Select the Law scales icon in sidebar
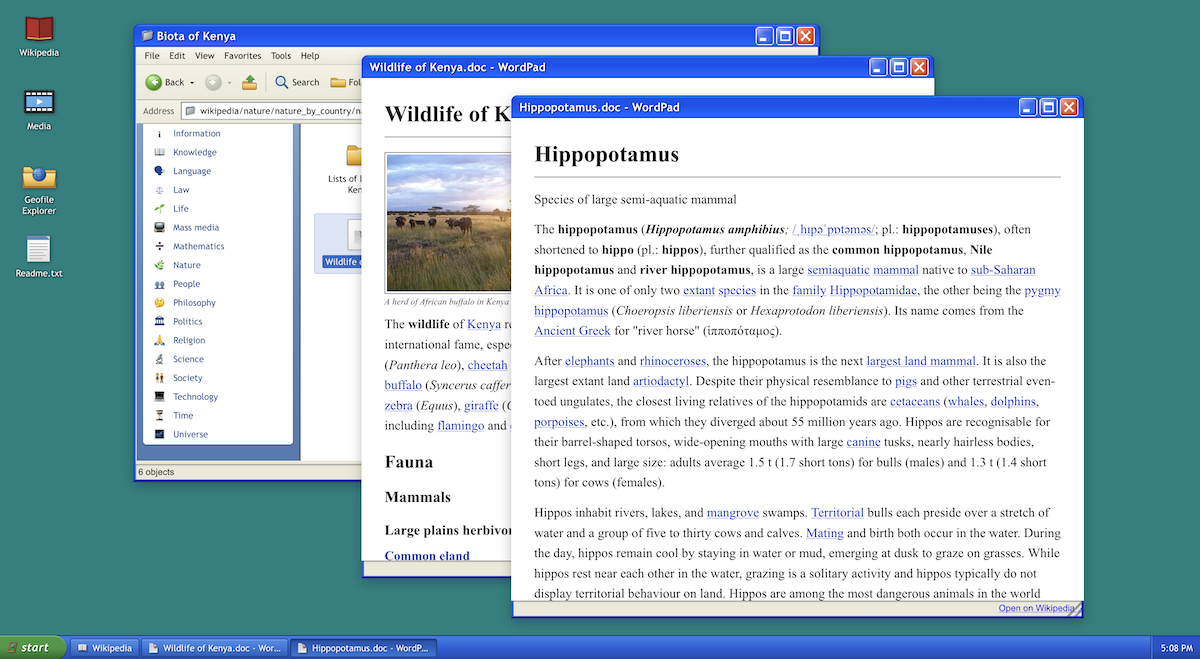 [x=159, y=190]
